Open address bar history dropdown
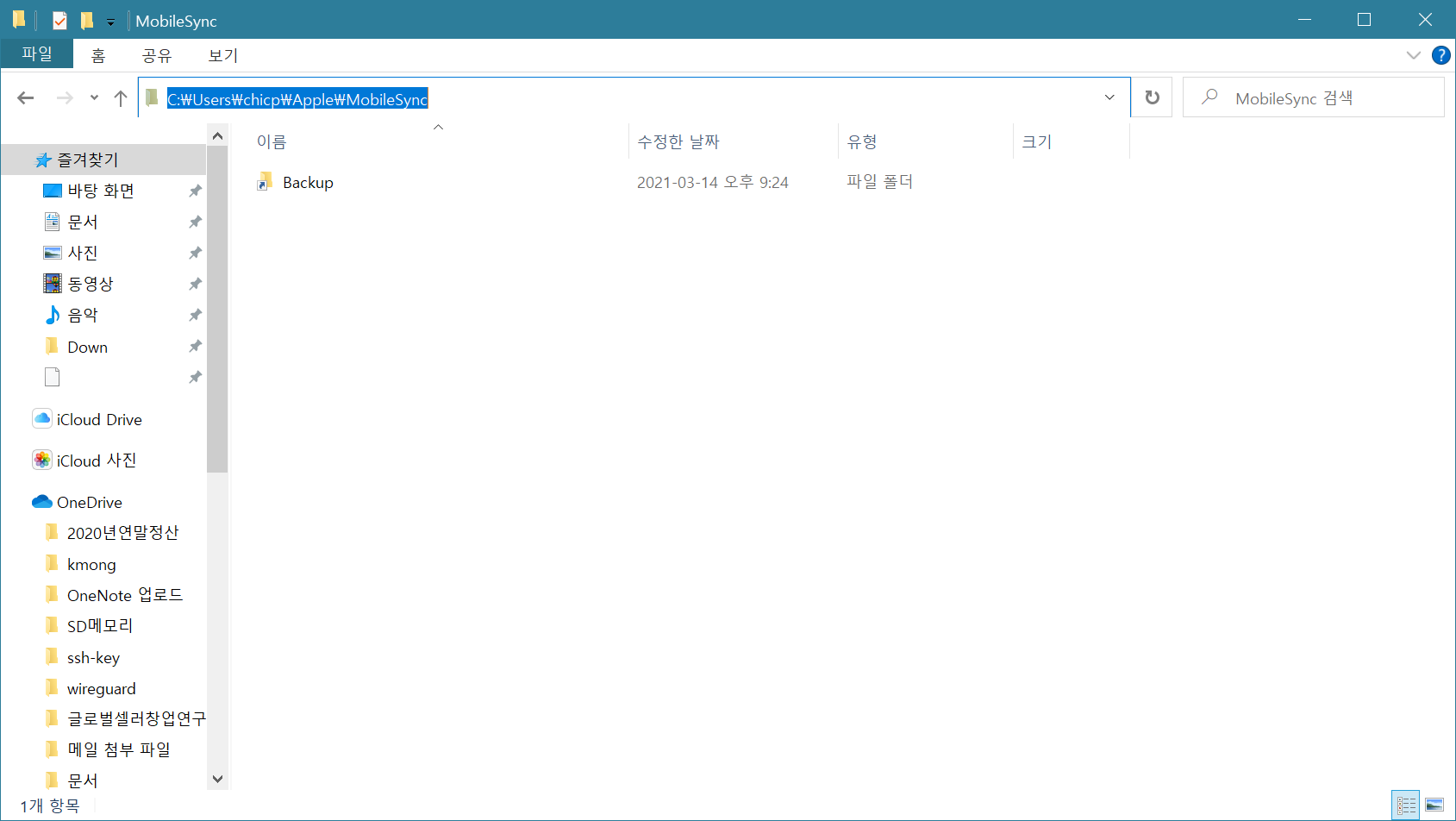1456x821 pixels. tap(1109, 97)
